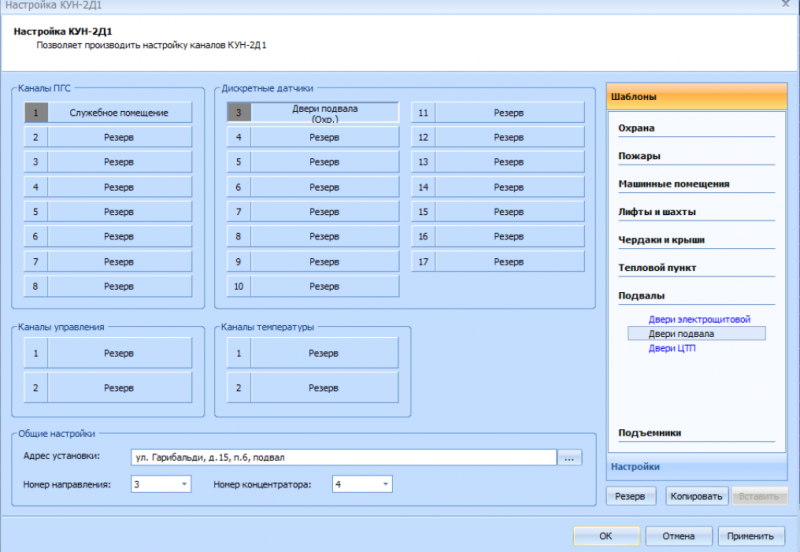Viewport: 800px width, 552px height.
Task: Choose the Двери ЦТП template
Action: (672, 348)
